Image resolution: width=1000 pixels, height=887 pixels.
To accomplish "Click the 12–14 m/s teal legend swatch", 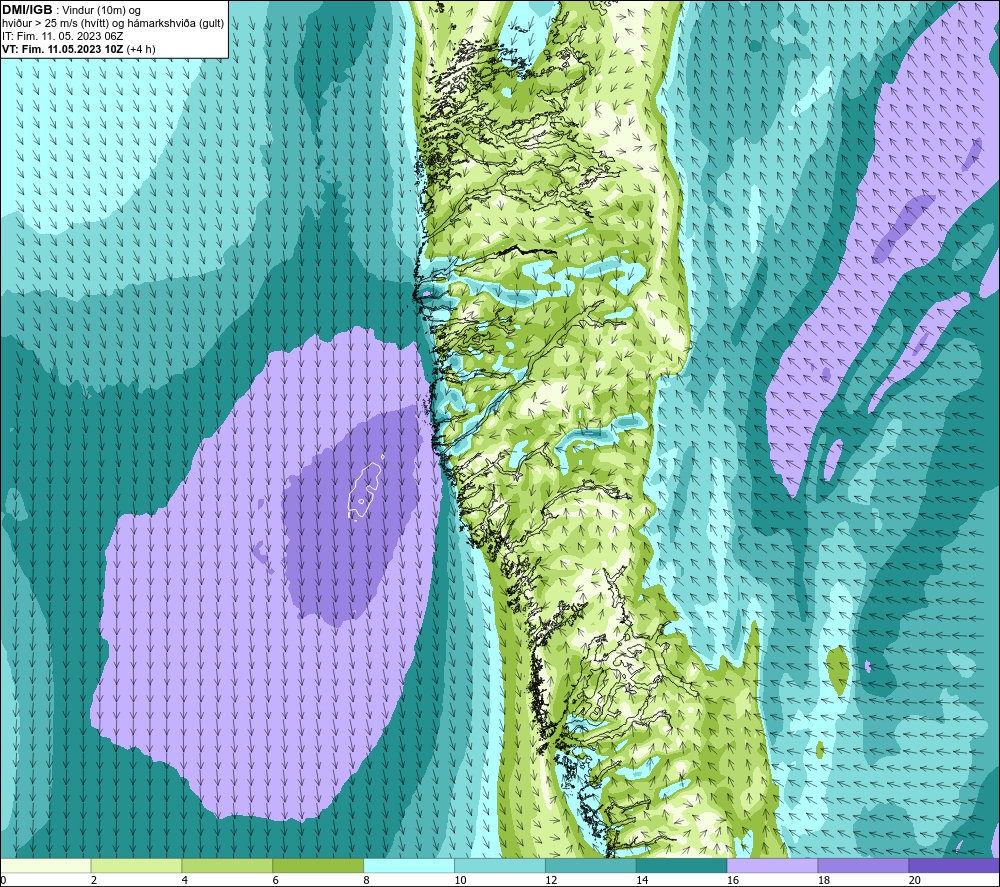I will 591,865.
